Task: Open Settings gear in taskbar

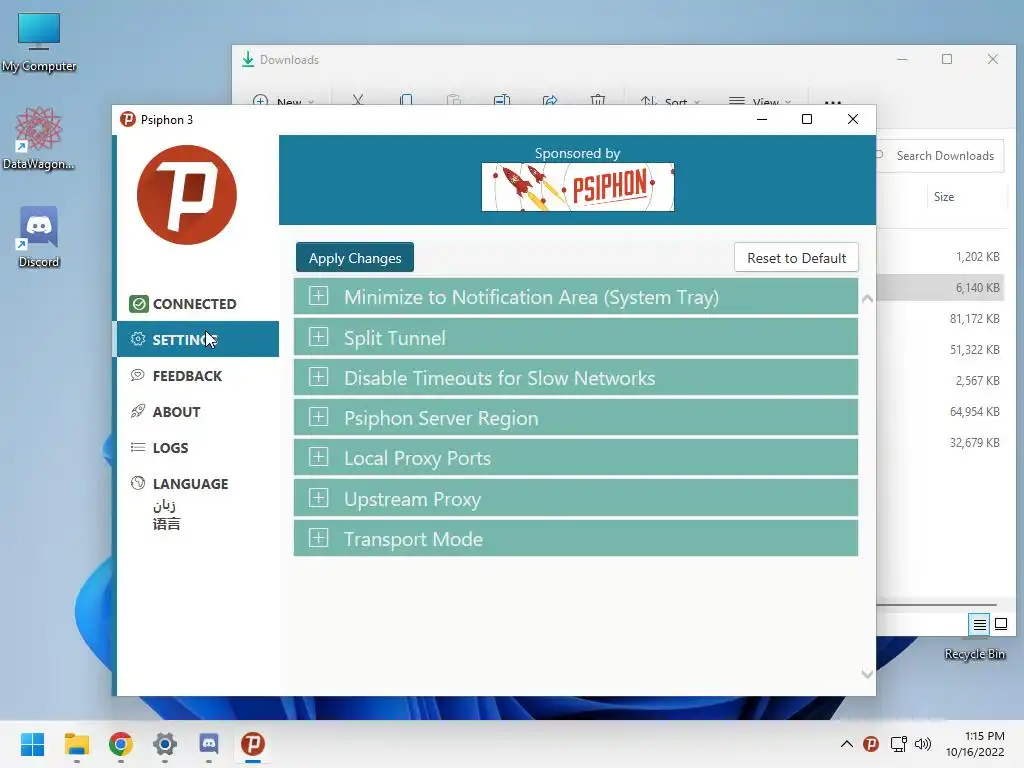Action: point(165,744)
